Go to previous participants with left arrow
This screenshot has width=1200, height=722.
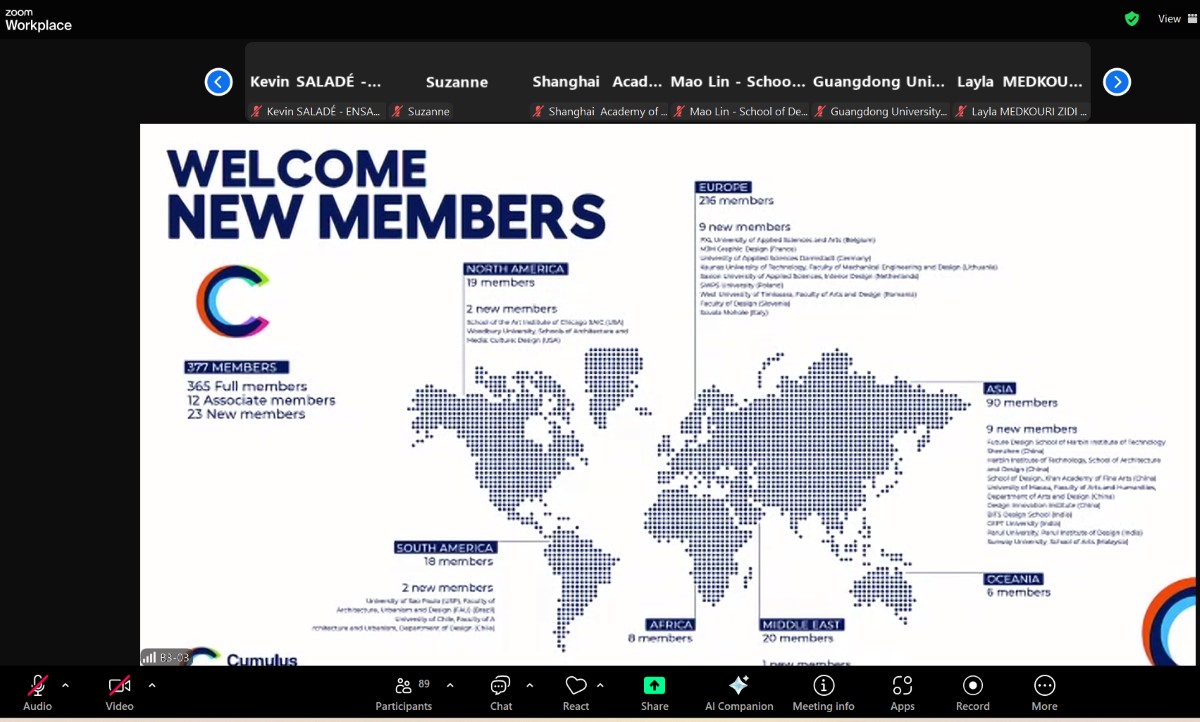[219, 82]
